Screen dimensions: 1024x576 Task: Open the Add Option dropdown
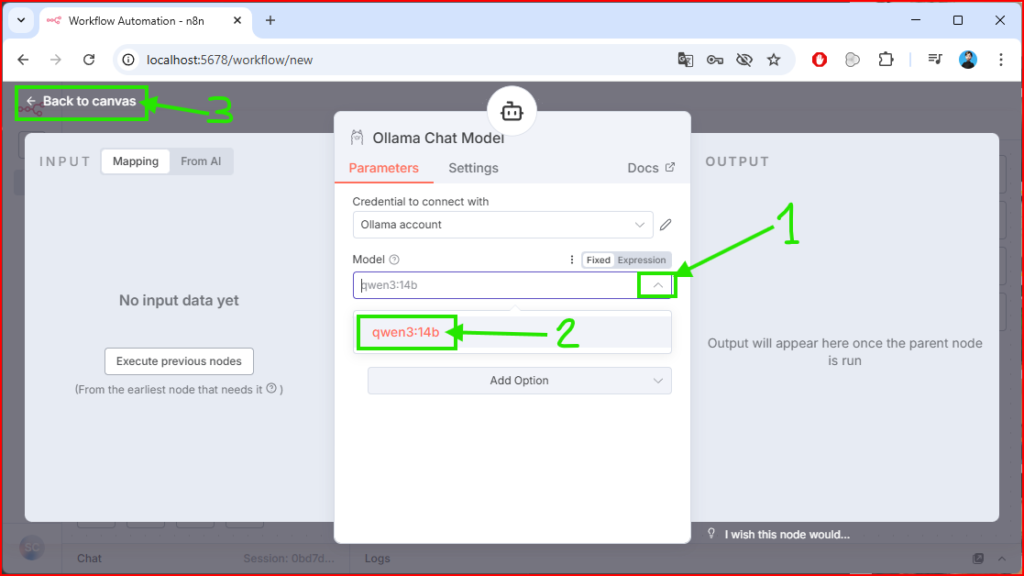click(x=519, y=380)
